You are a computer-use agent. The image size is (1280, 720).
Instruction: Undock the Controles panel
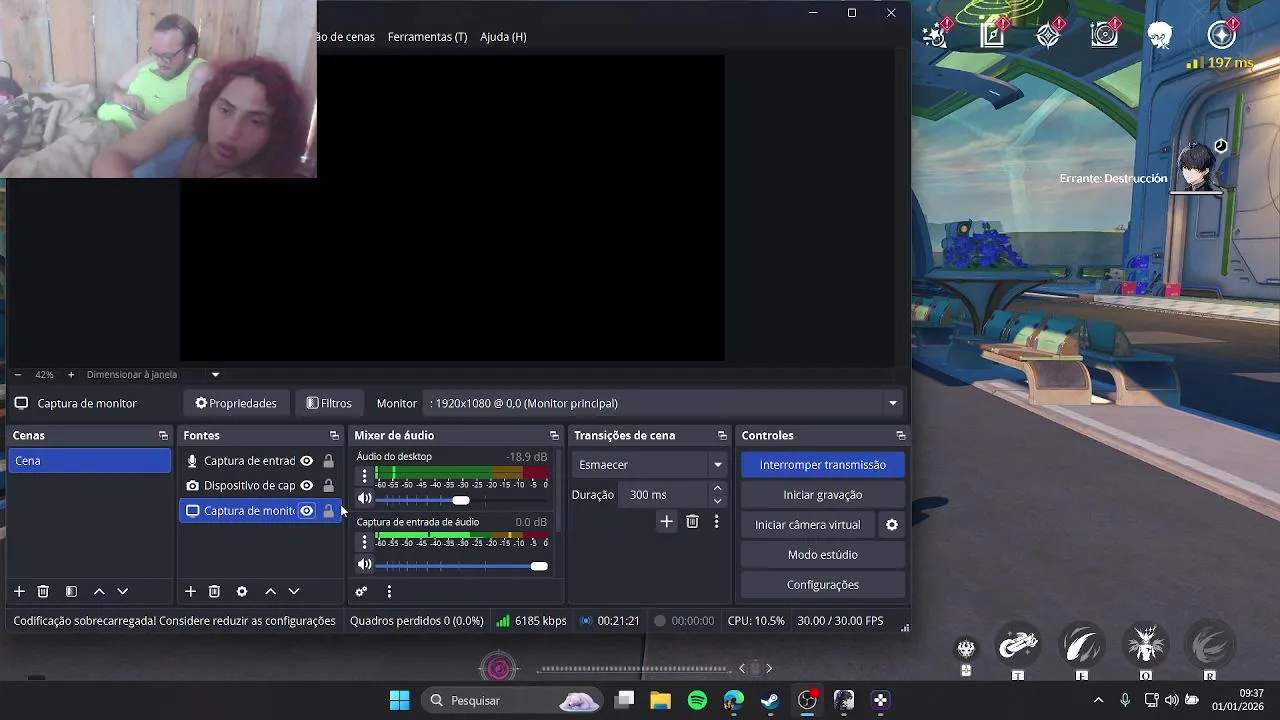900,436
